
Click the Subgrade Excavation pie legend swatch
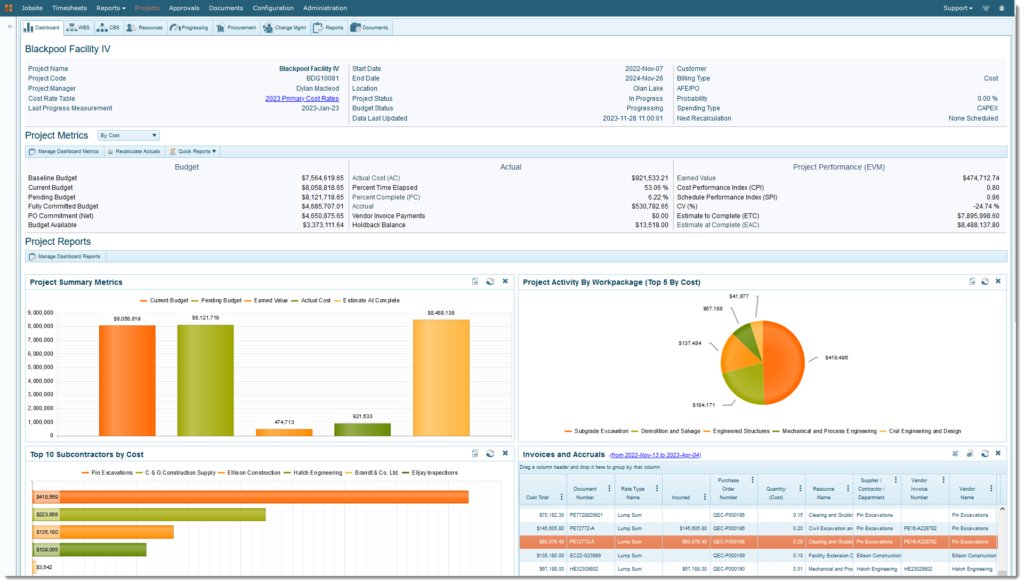click(x=568, y=431)
